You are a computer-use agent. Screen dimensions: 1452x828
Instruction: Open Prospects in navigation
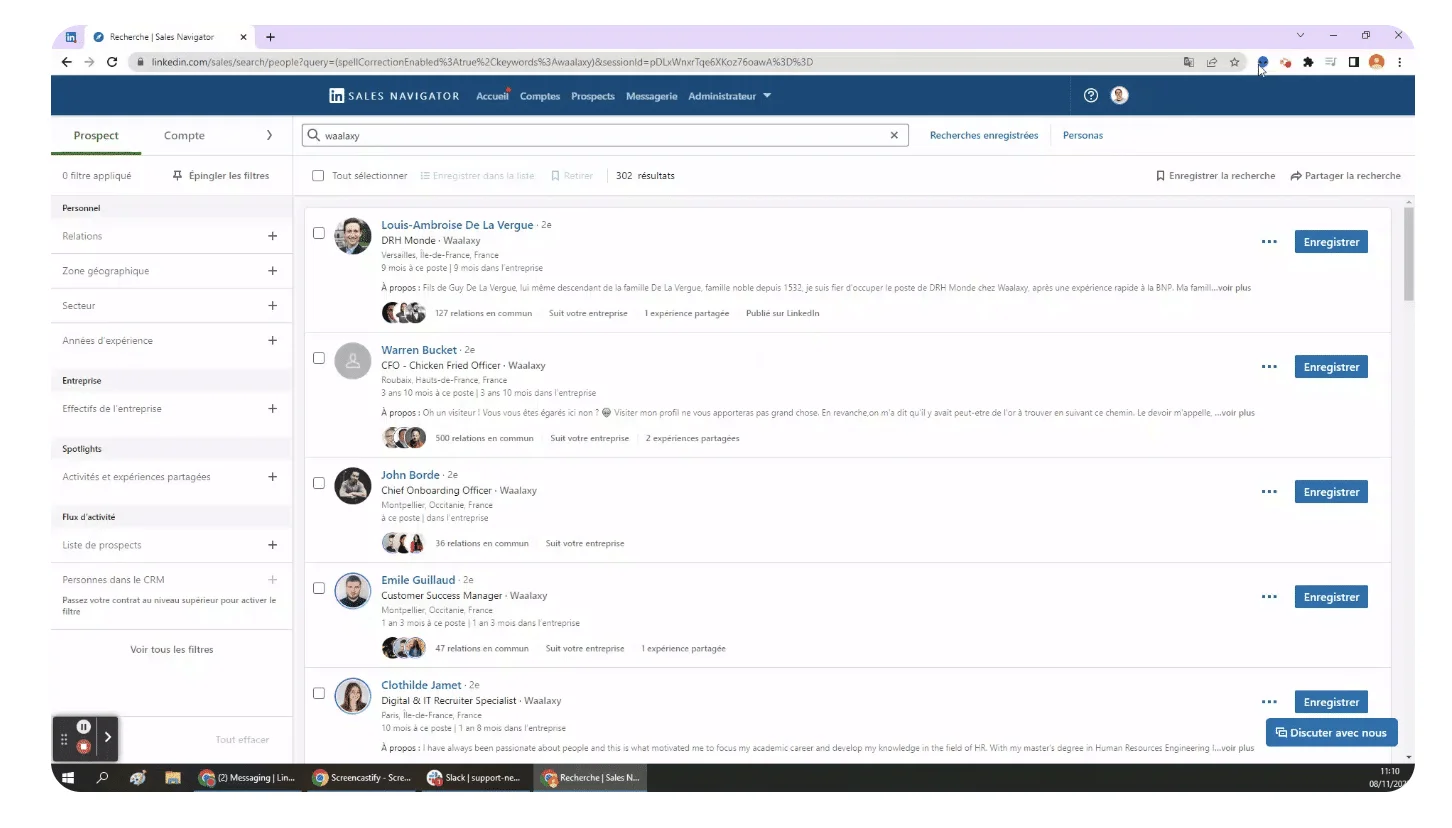593,96
